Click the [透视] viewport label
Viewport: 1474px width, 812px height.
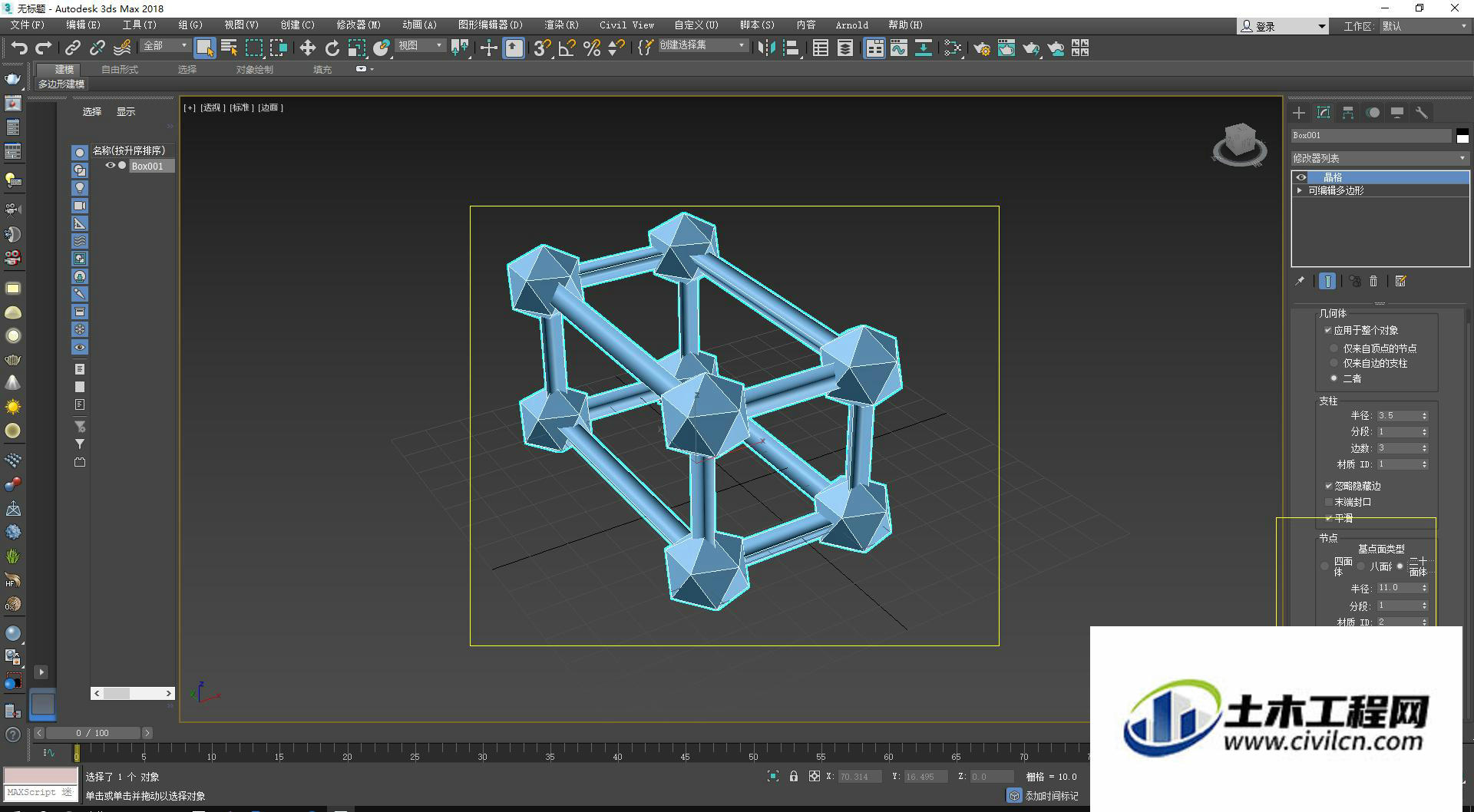pyautogui.click(x=213, y=108)
